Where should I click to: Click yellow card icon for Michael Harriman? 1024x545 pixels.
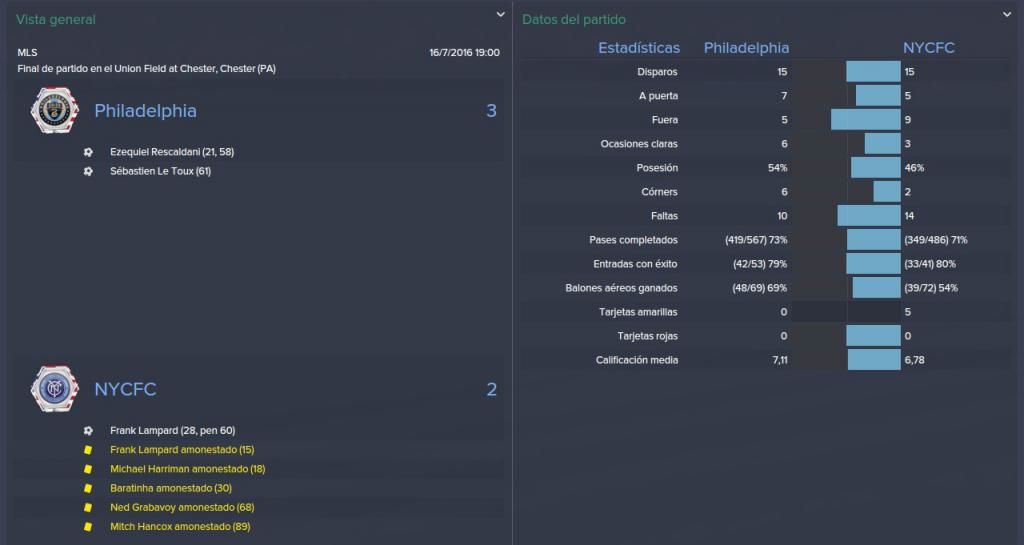88,469
